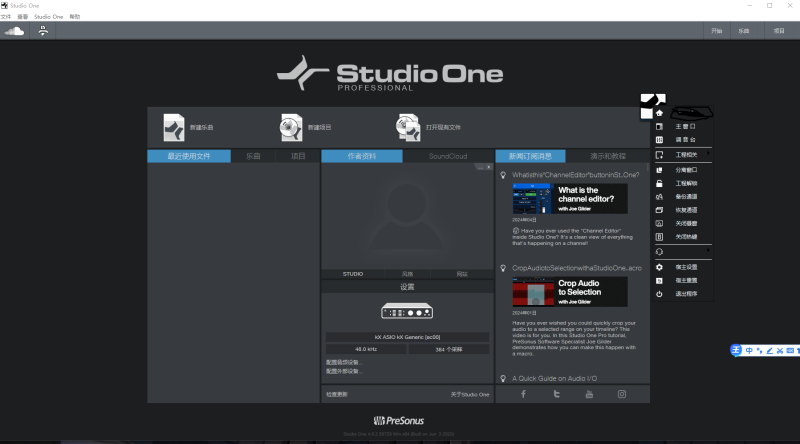800x444 pixels.
Task: Click the detach window icon 分离窗口
Action: [x=659, y=170]
